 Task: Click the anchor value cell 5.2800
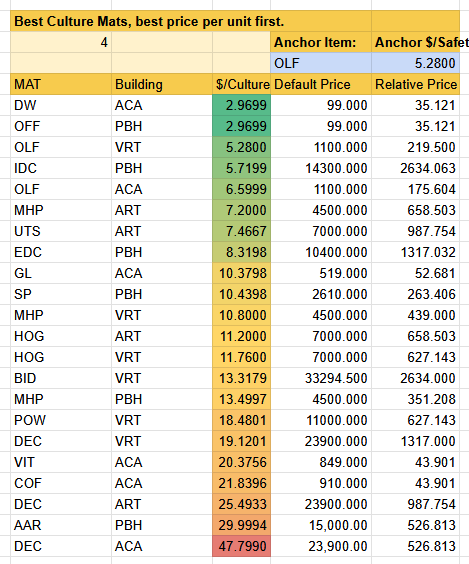pos(415,63)
